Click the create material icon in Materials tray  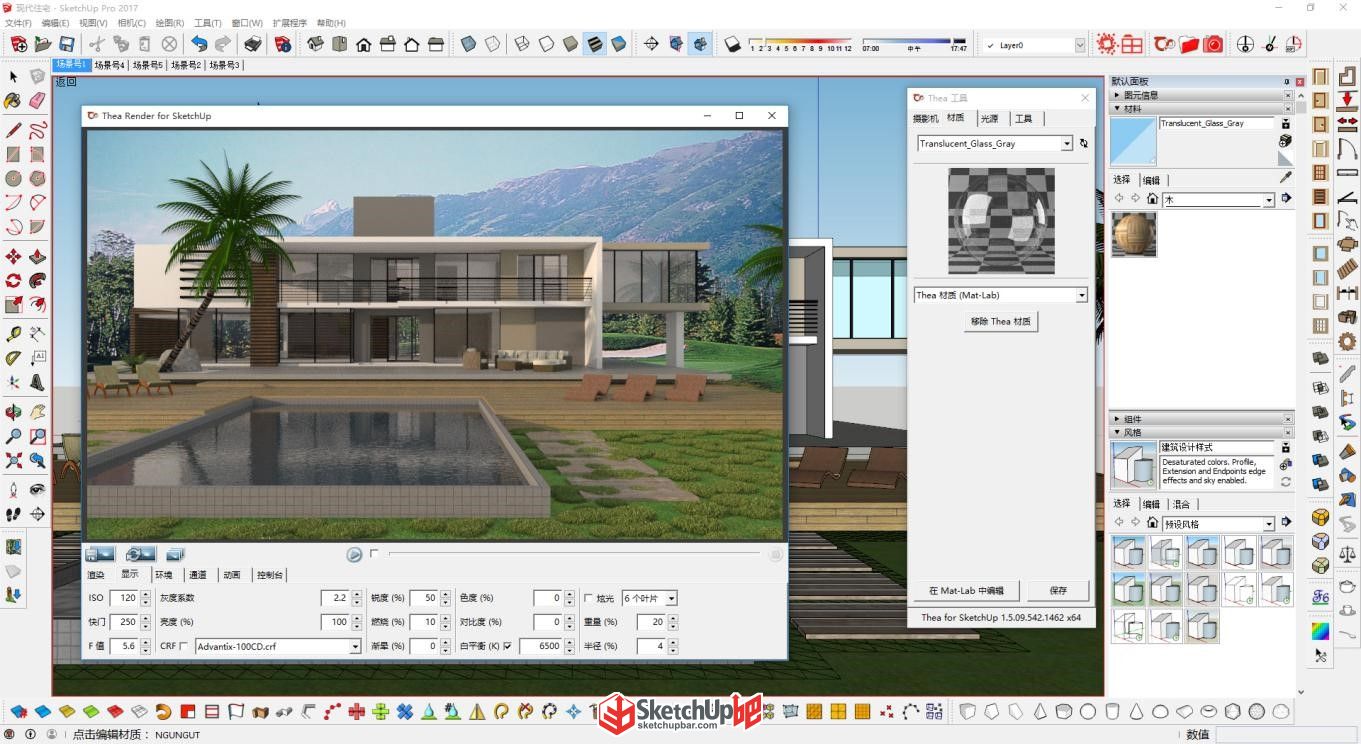[x=1286, y=140]
